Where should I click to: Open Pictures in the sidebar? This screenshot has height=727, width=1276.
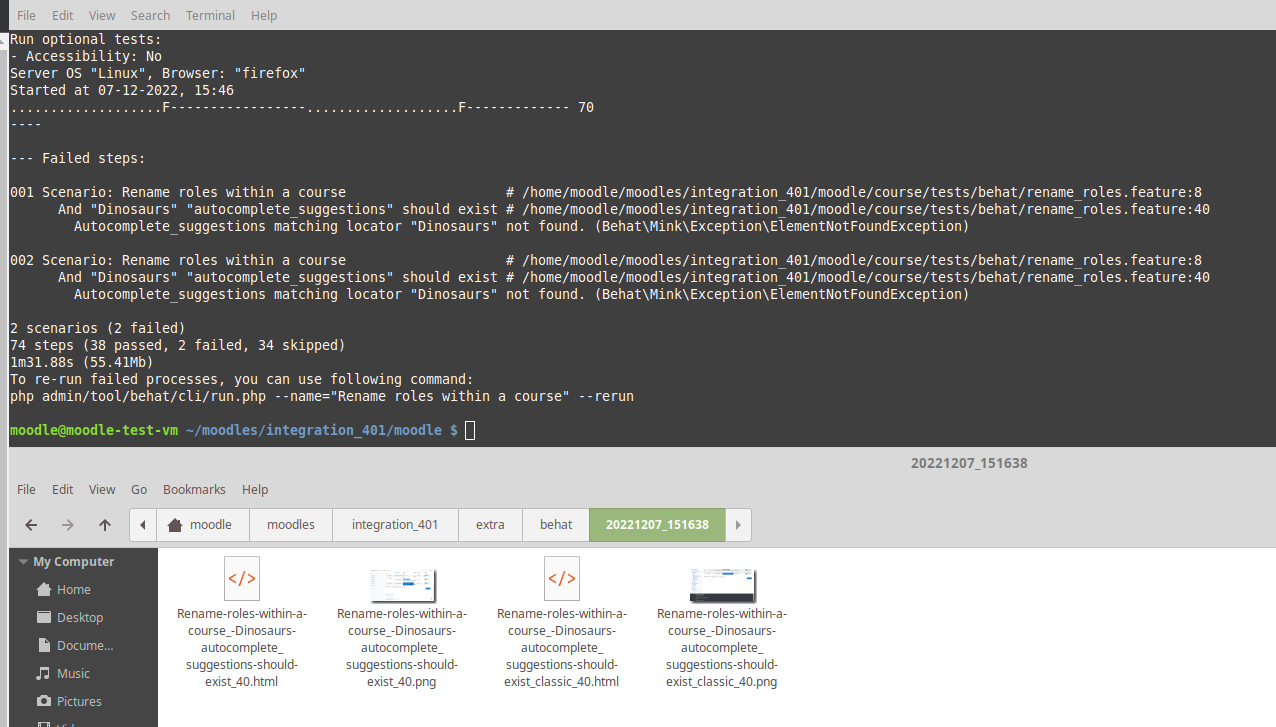[79, 702]
